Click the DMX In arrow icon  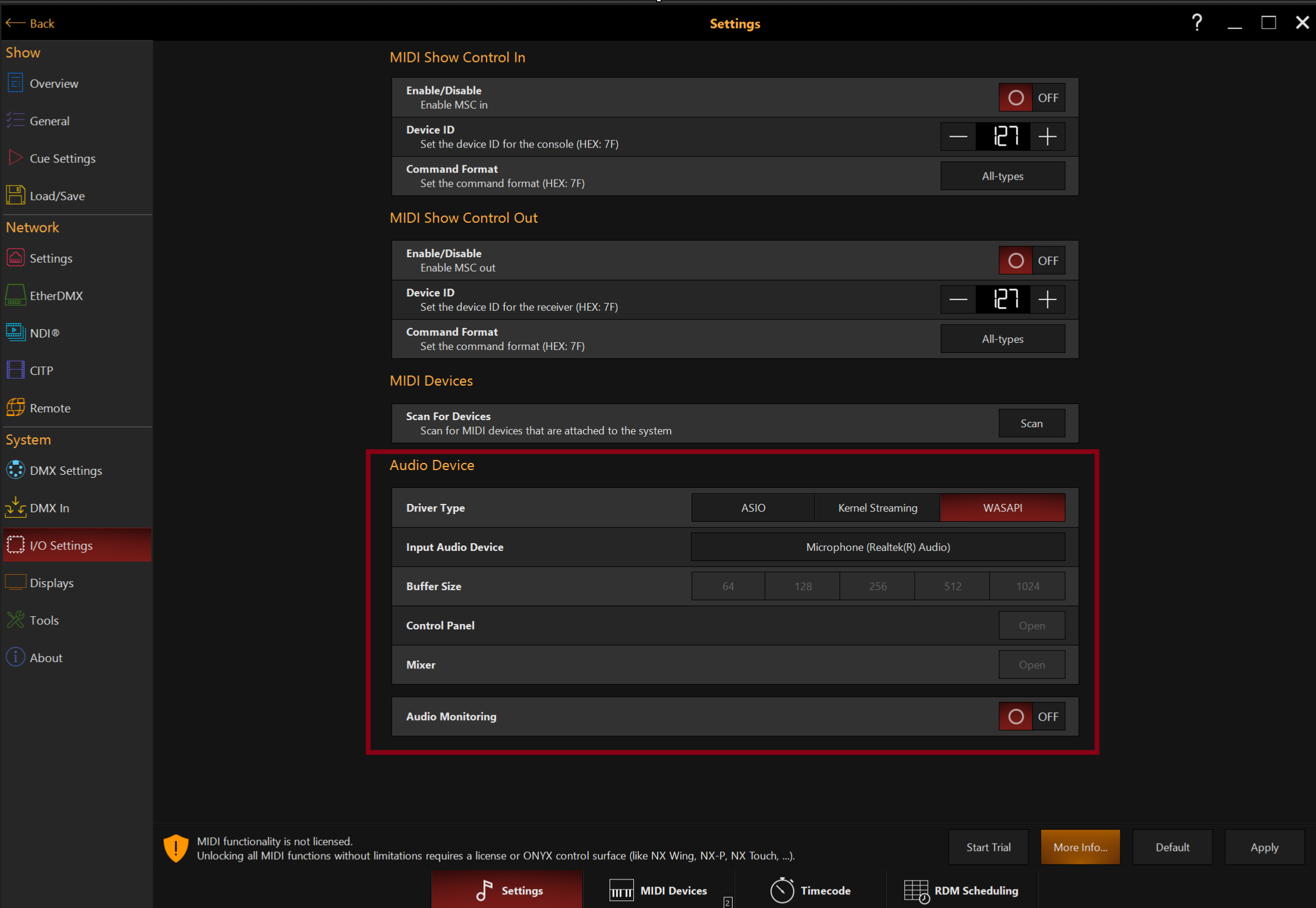15,507
